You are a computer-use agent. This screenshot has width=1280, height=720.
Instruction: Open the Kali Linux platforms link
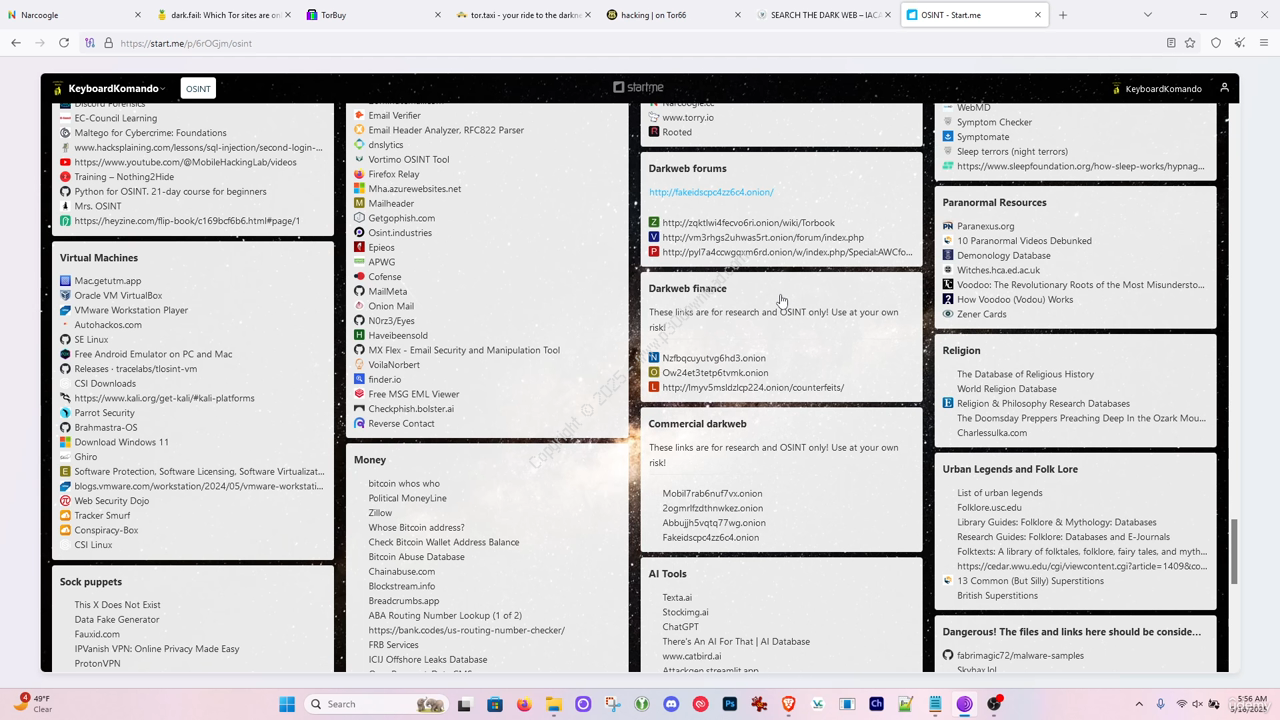164,398
